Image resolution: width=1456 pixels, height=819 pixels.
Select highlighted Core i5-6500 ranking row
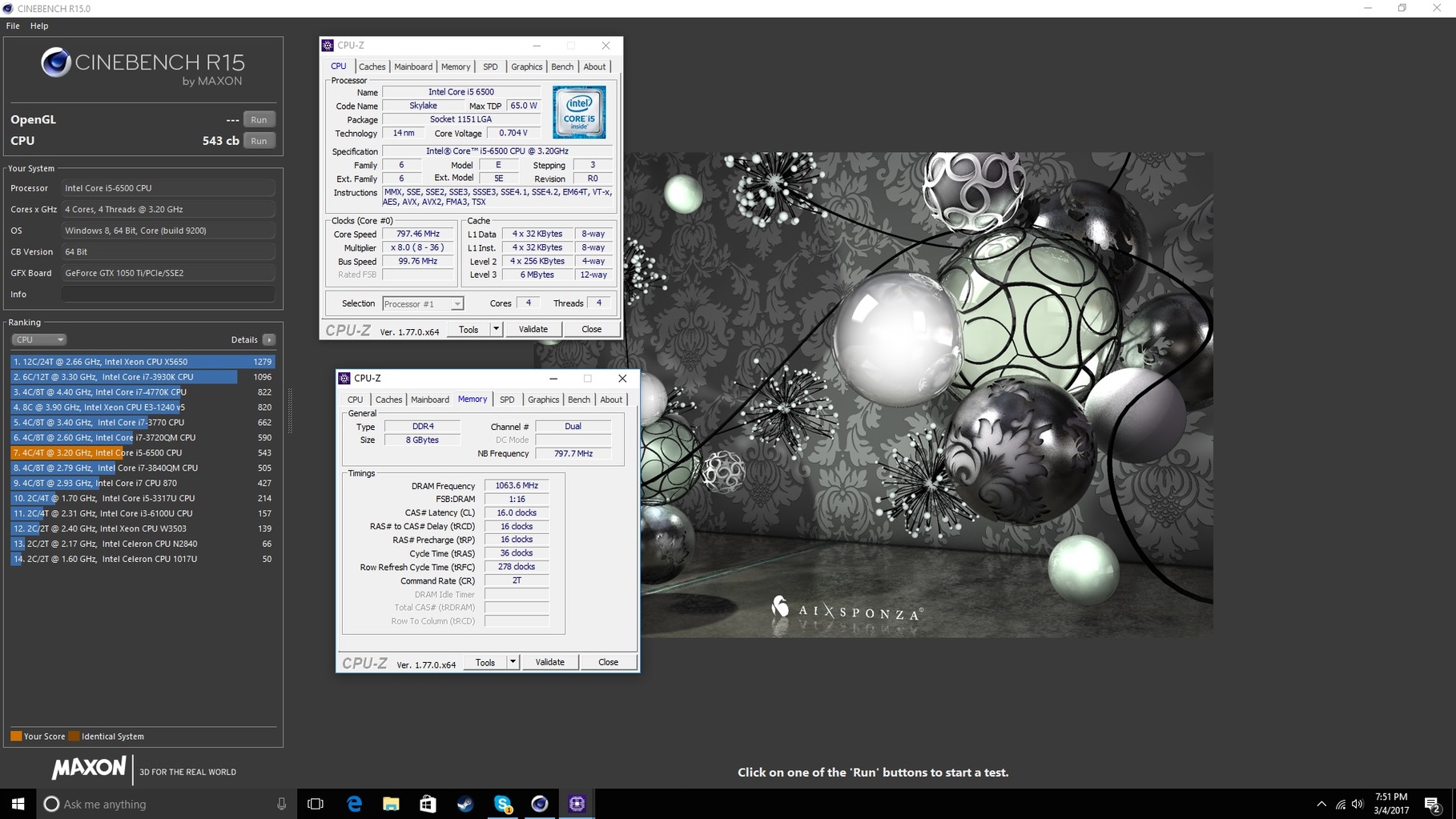pyautogui.click(x=143, y=452)
